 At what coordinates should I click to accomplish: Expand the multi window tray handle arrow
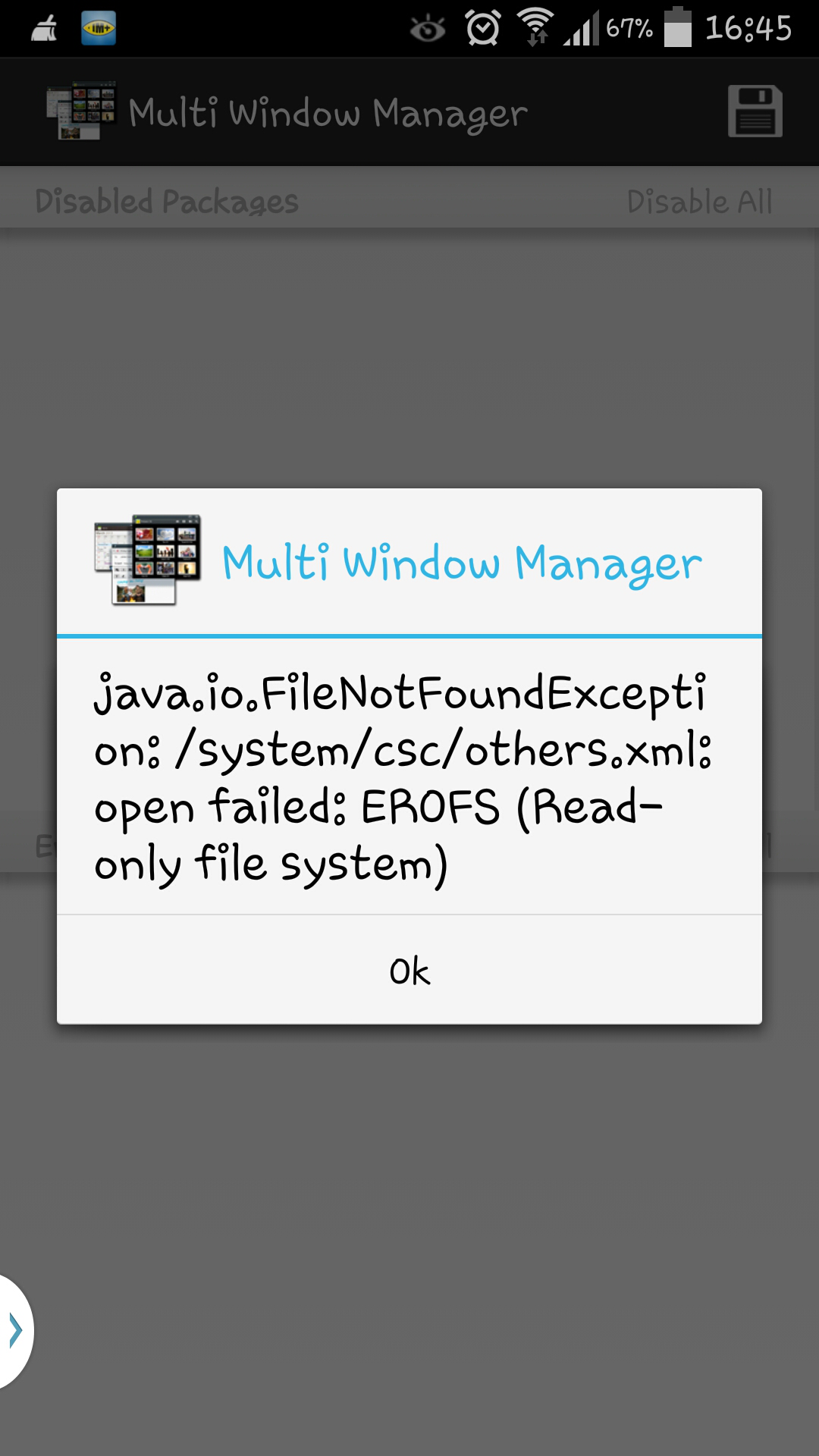click(15, 1330)
